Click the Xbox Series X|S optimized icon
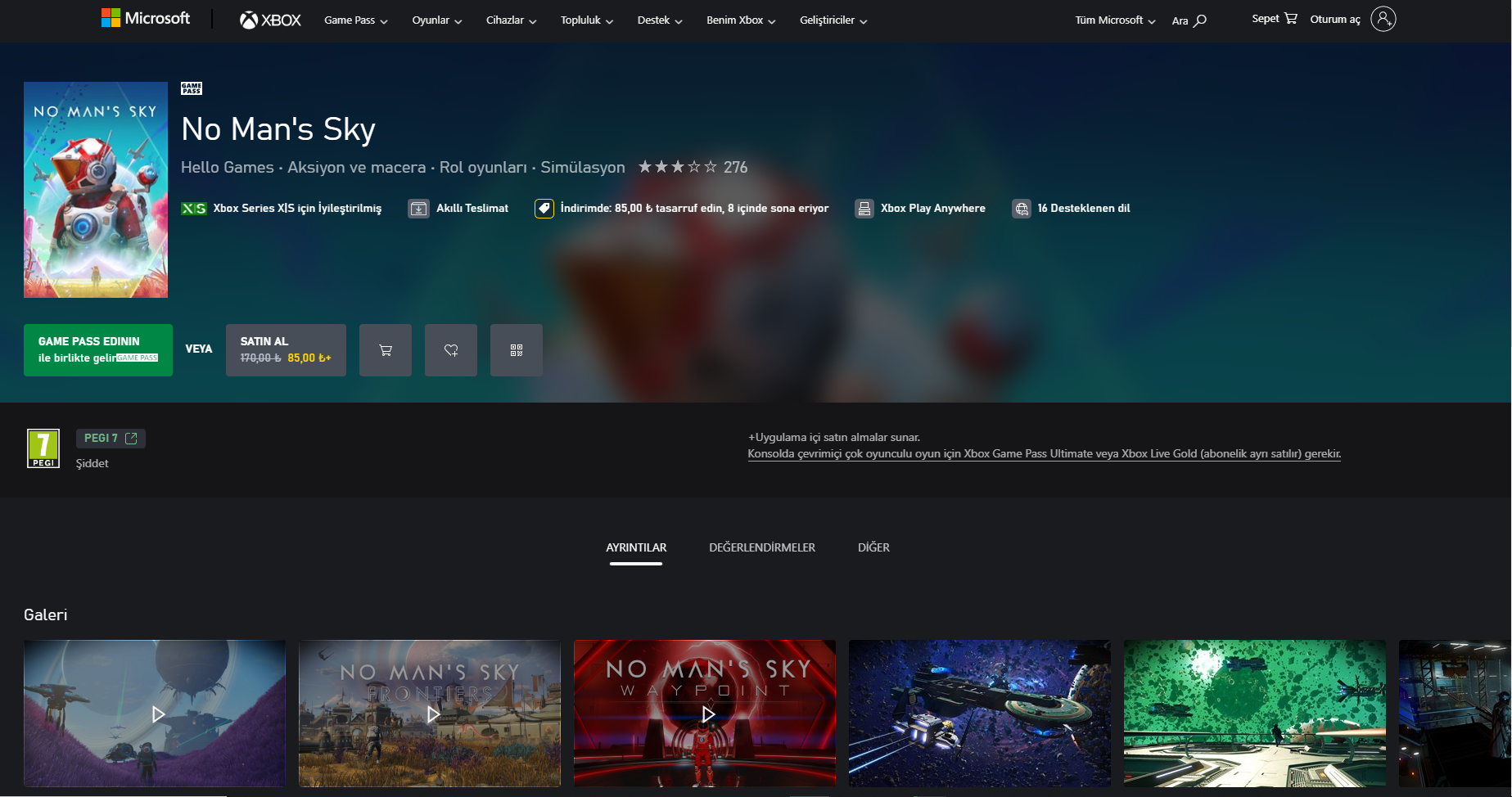 194,209
